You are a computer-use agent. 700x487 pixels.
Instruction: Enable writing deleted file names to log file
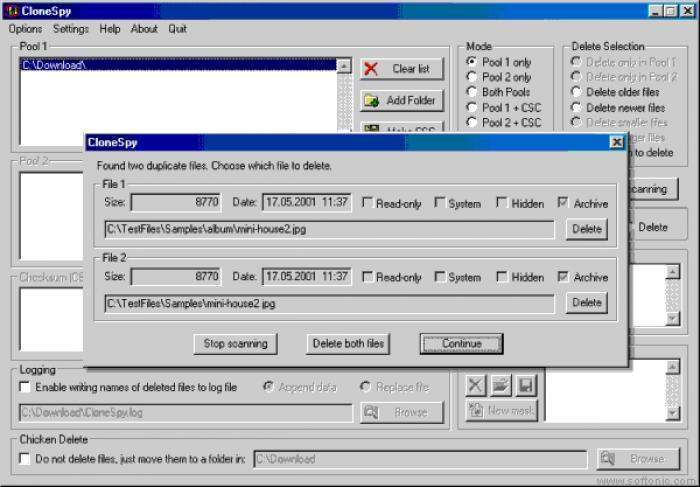26,387
